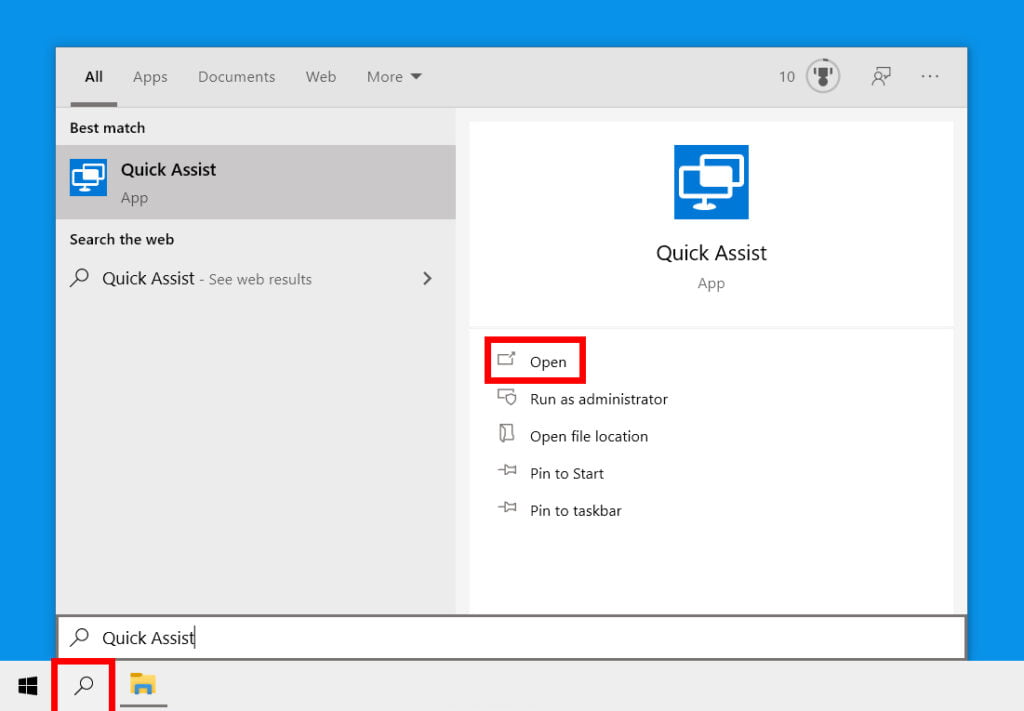Click the feedback person icon

coord(881,76)
